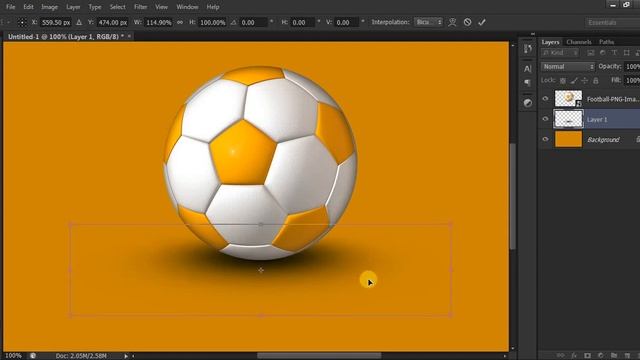Lock image pixels brush icon

coord(574,81)
